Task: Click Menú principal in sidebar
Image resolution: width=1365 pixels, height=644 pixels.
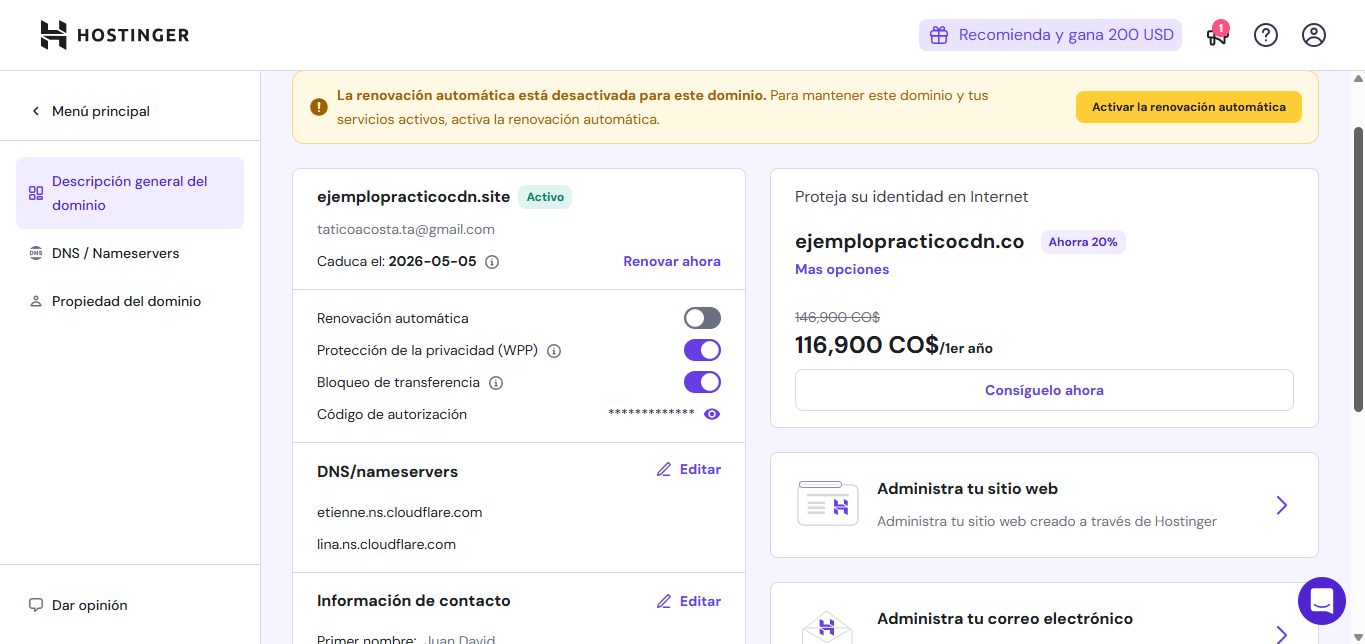Action: pos(101,111)
